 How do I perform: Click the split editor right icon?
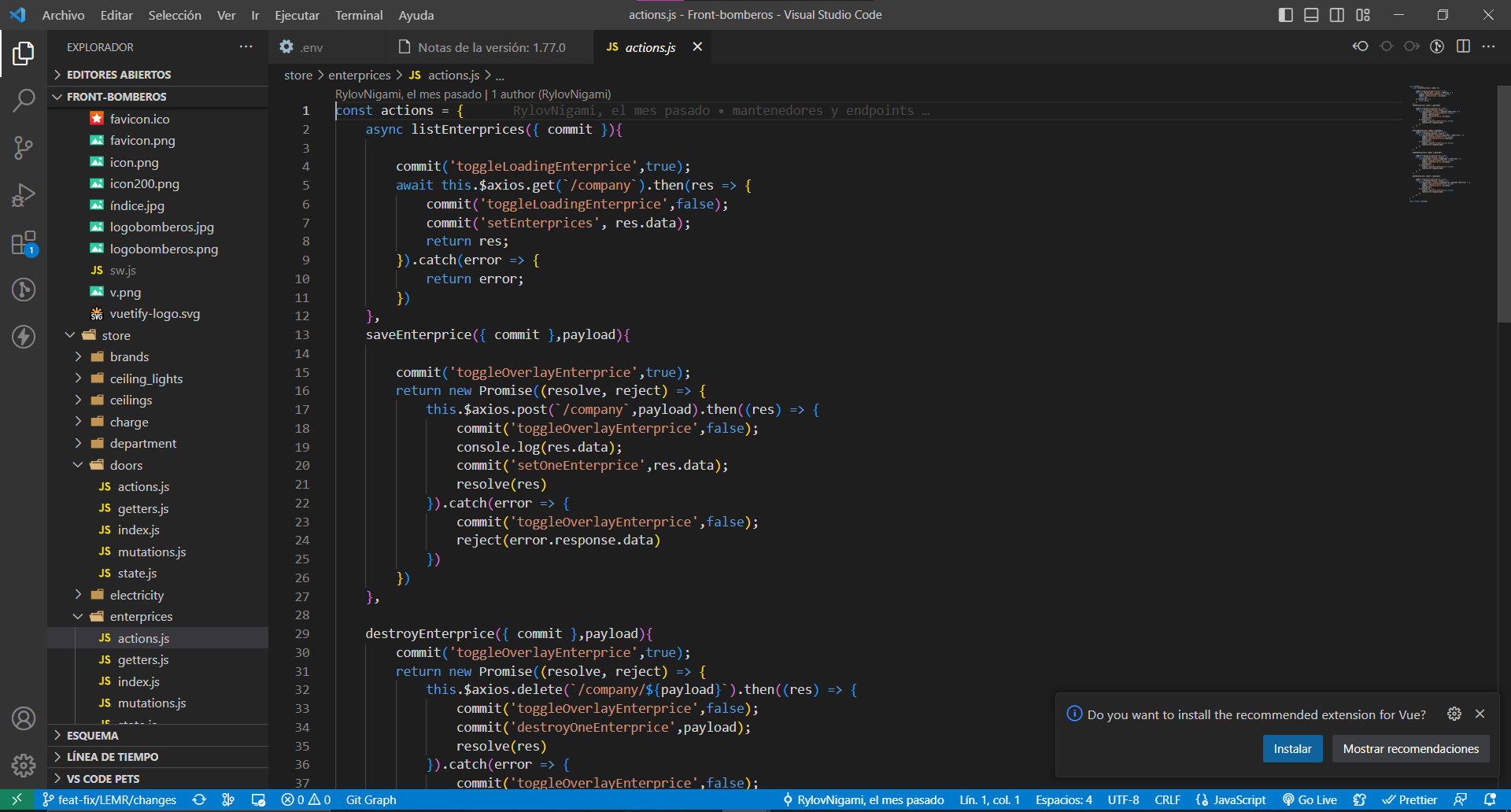[x=1463, y=46]
